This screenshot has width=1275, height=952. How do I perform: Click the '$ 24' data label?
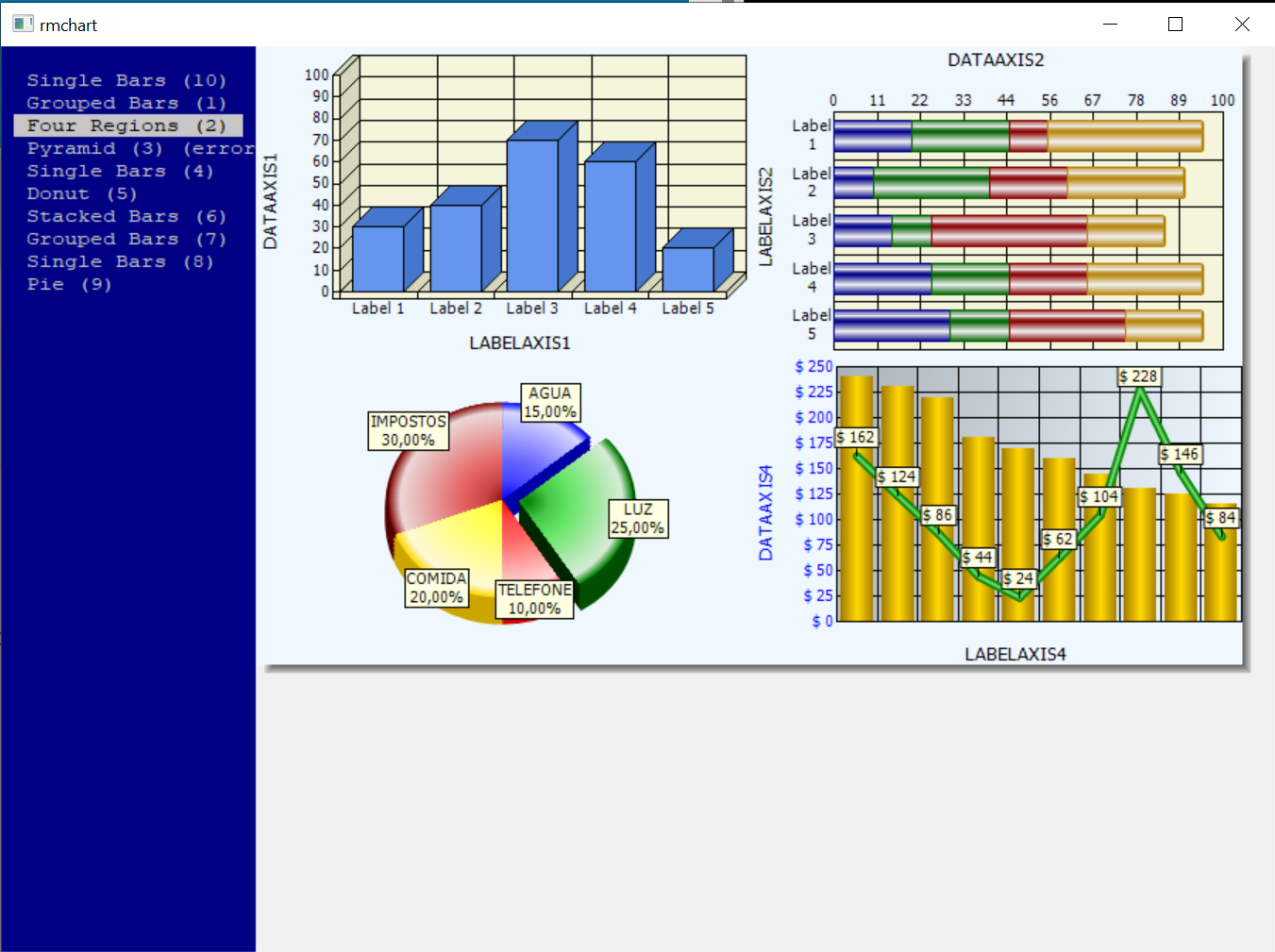click(x=1018, y=578)
